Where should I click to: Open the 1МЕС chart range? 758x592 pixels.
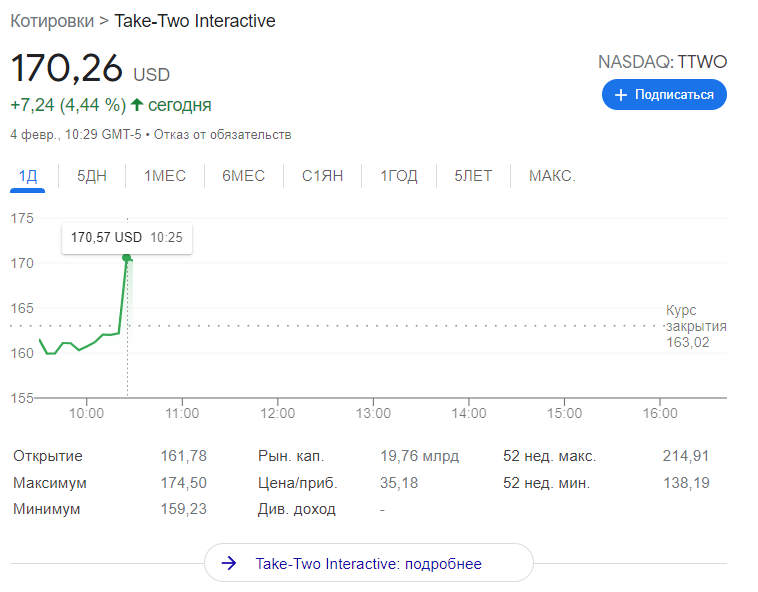[x=165, y=176]
